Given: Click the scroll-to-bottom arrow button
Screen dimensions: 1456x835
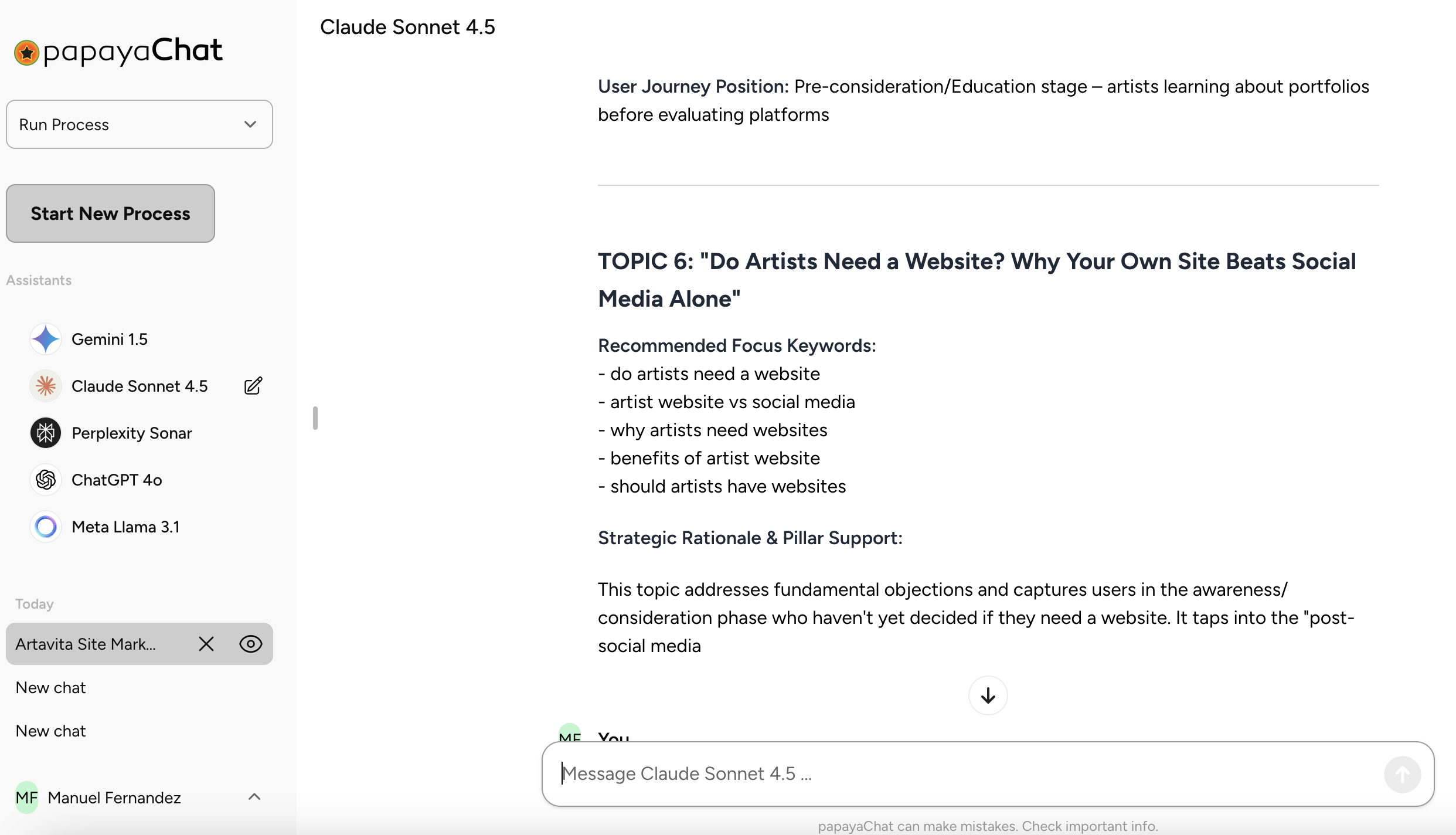Looking at the screenshot, I should pos(988,695).
